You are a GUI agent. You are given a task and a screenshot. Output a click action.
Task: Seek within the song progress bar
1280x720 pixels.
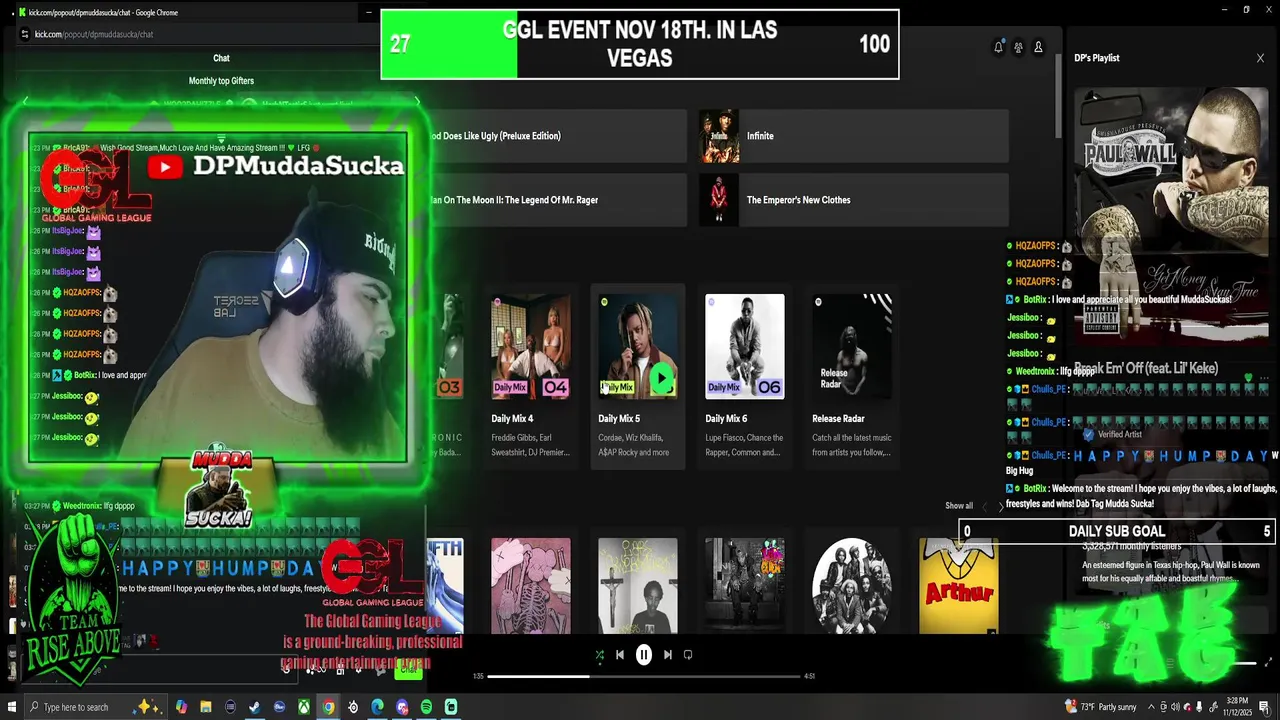pyautogui.click(x=644, y=676)
